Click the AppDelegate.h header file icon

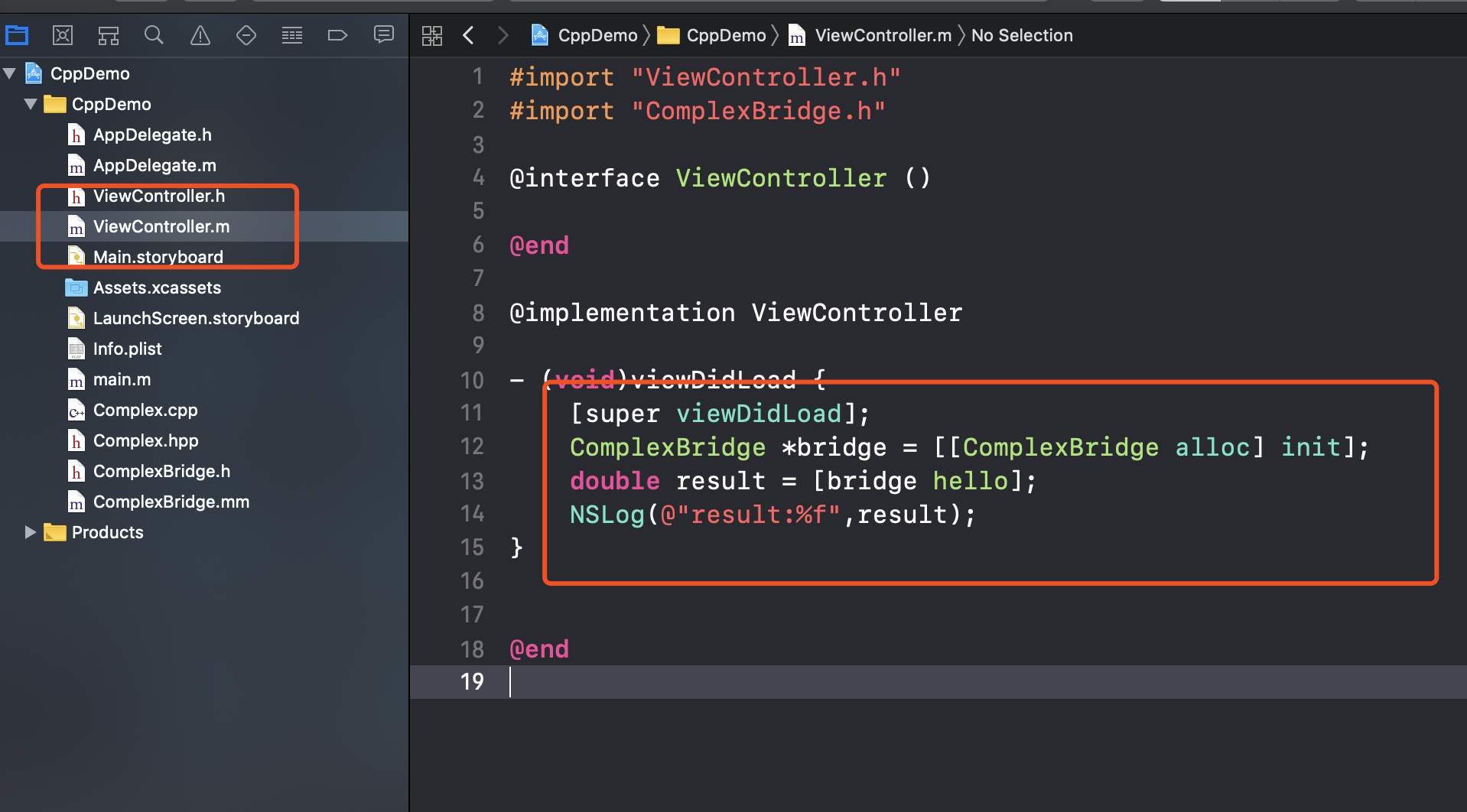coord(76,135)
